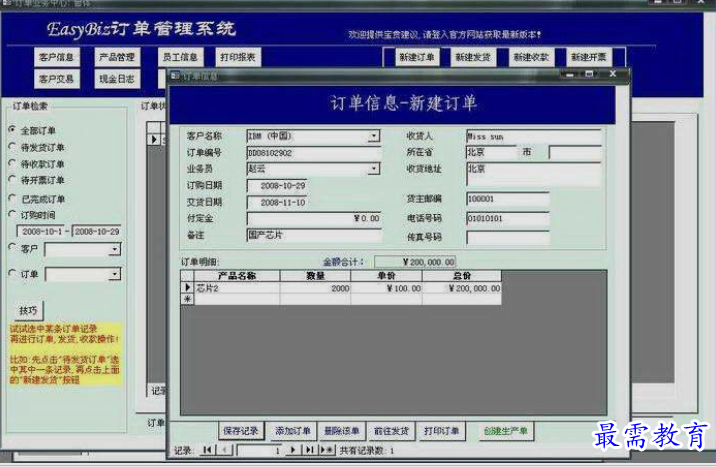
Task: Select 订购时间 radio button
Action: pos(12,214)
